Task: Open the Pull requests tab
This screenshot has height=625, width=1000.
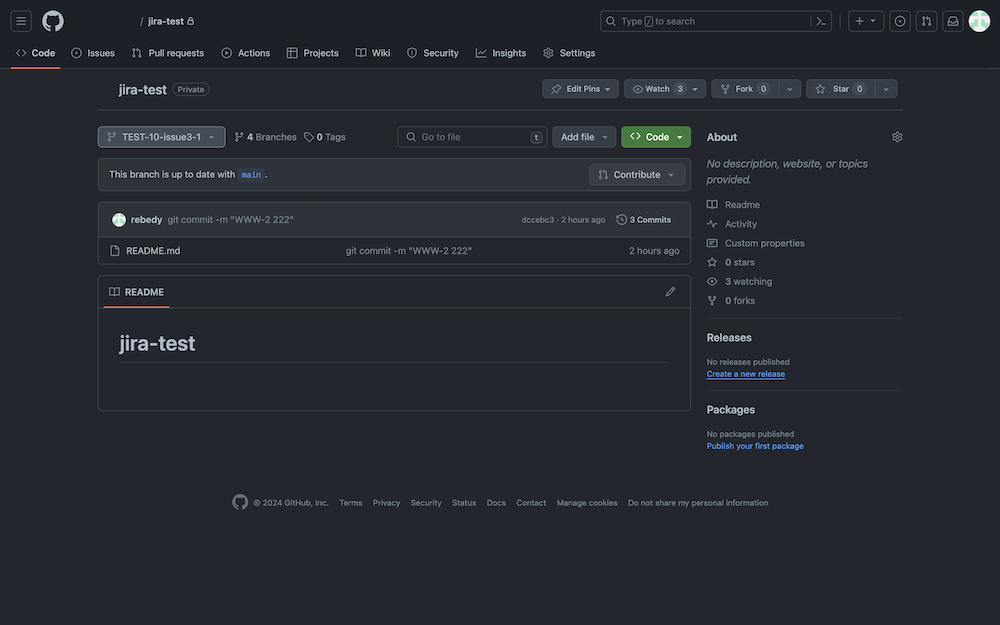Action: (x=168, y=53)
